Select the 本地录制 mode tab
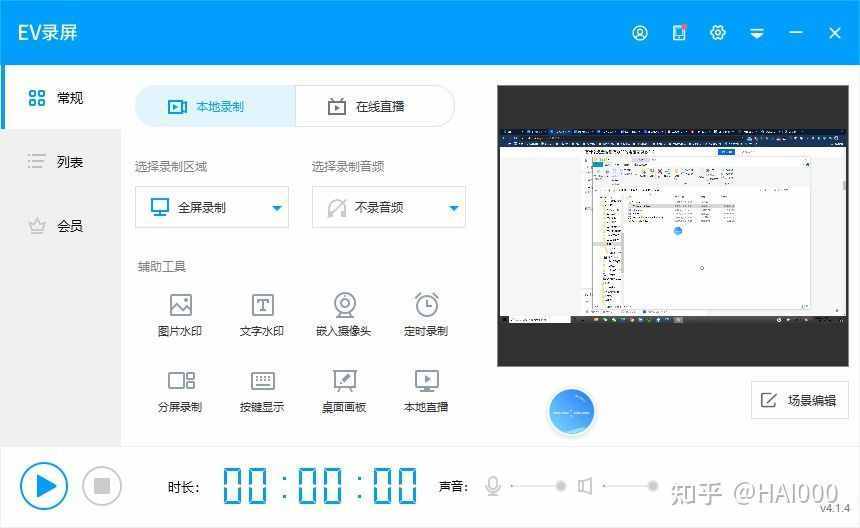Screen dimensions: 860x528 (x=215, y=106)
